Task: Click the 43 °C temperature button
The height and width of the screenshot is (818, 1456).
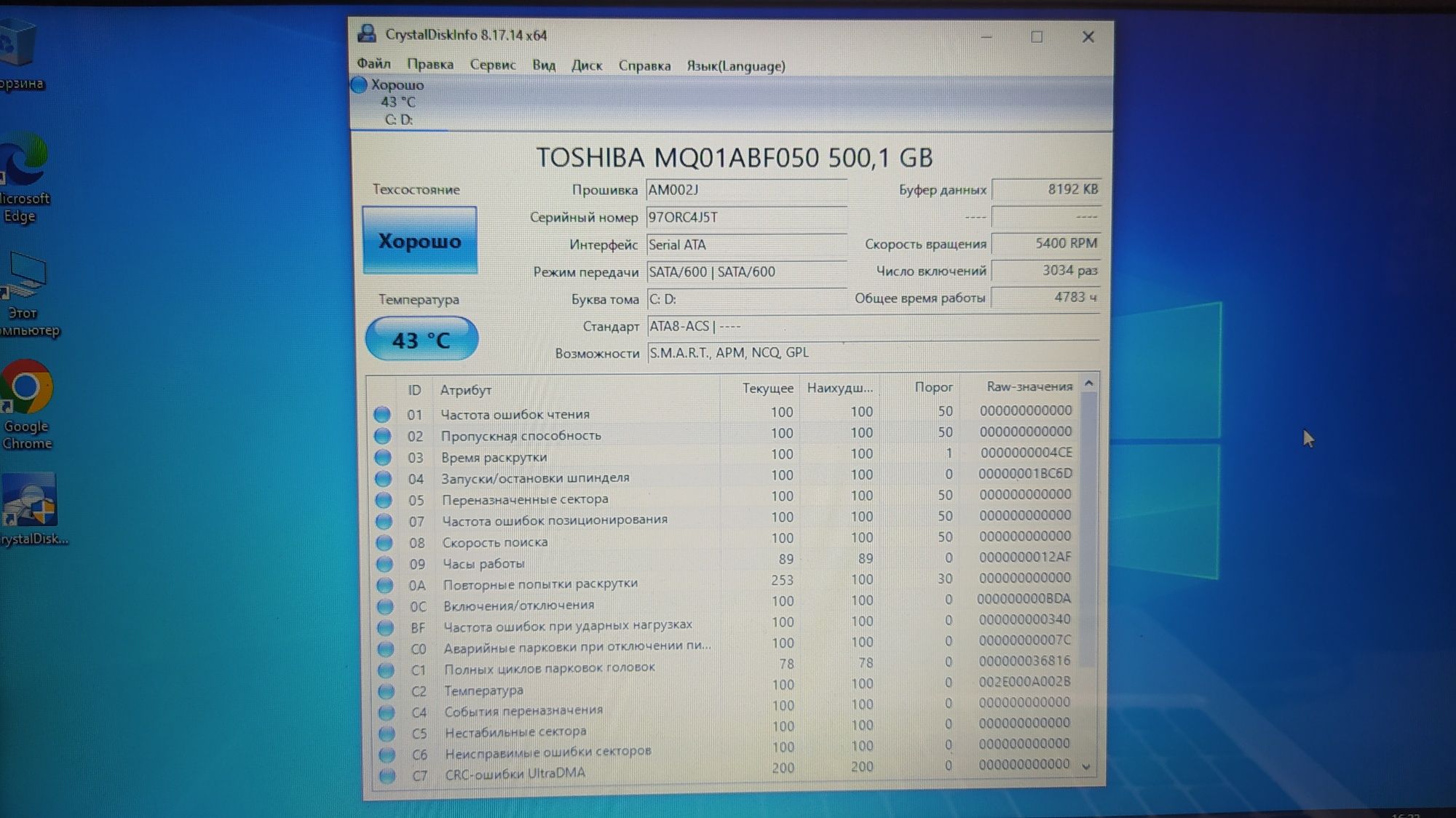Action: (421, 339)
